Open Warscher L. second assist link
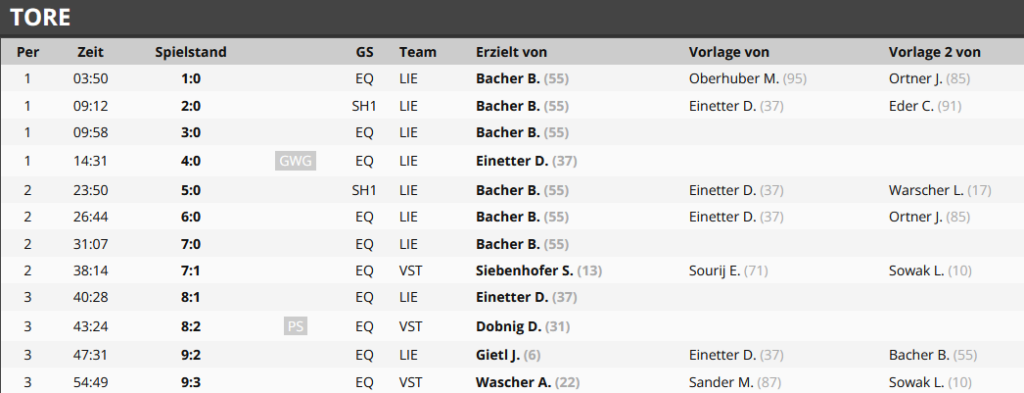This screenshot has height=393, width=1024. (x=926, y=191)
